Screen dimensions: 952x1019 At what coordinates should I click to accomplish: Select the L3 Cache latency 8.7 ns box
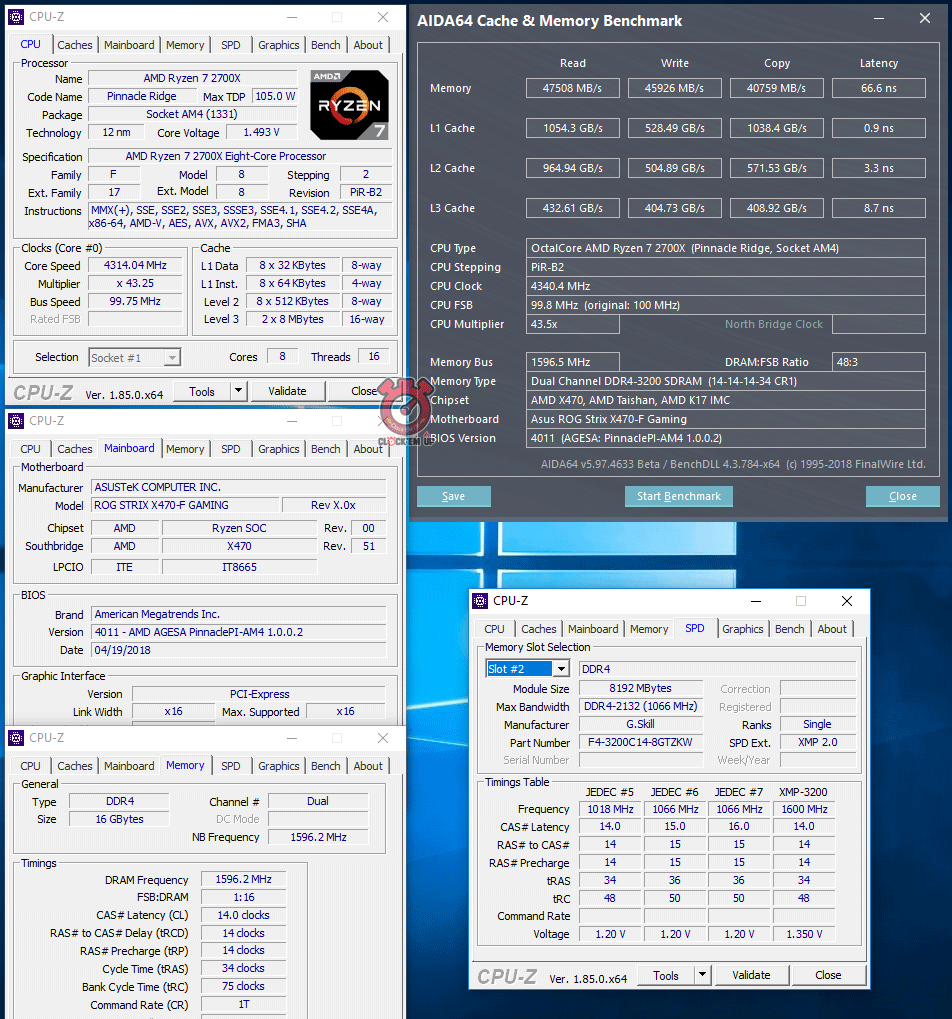click(x=879, y=208)
